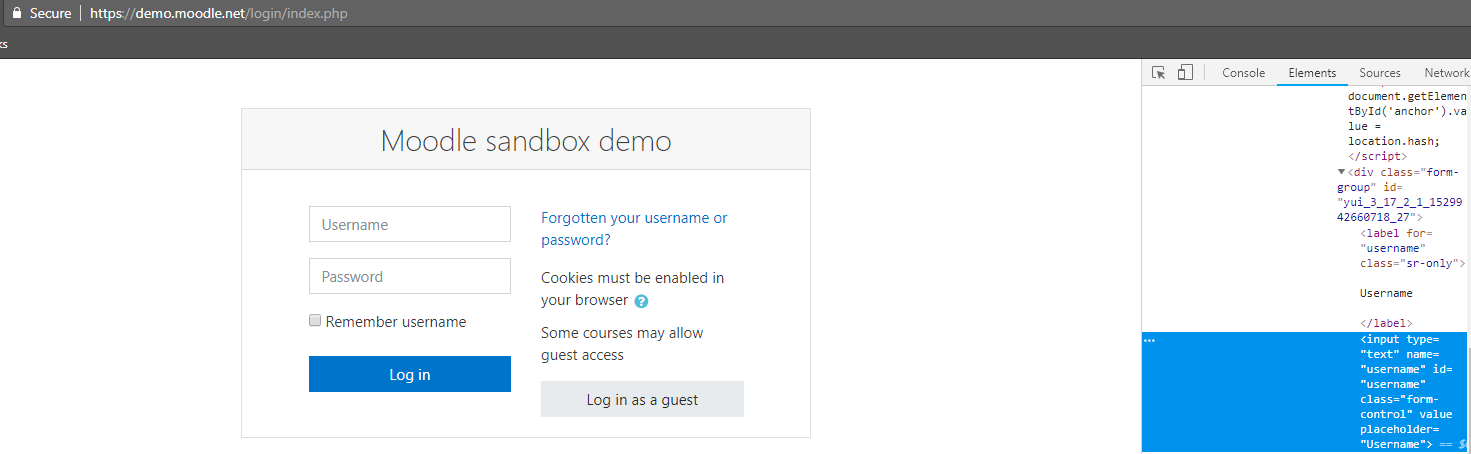Select the Elements tab

[x=1312, y=73]
